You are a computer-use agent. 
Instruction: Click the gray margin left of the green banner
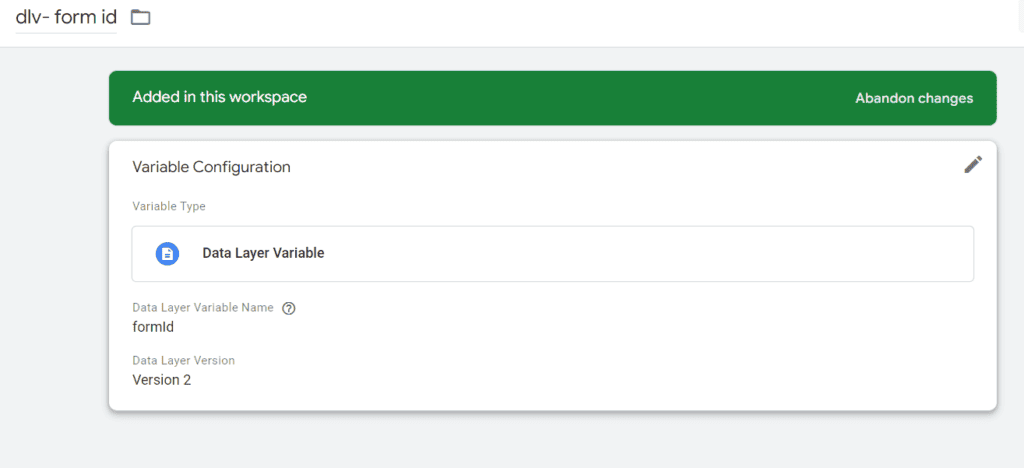54,98
